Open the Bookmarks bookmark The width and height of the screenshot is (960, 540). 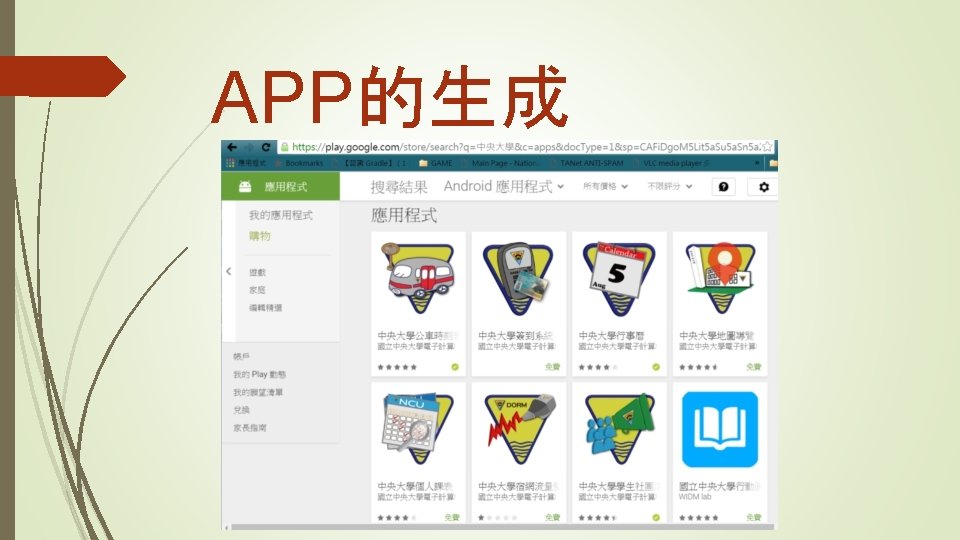[299, 163]
